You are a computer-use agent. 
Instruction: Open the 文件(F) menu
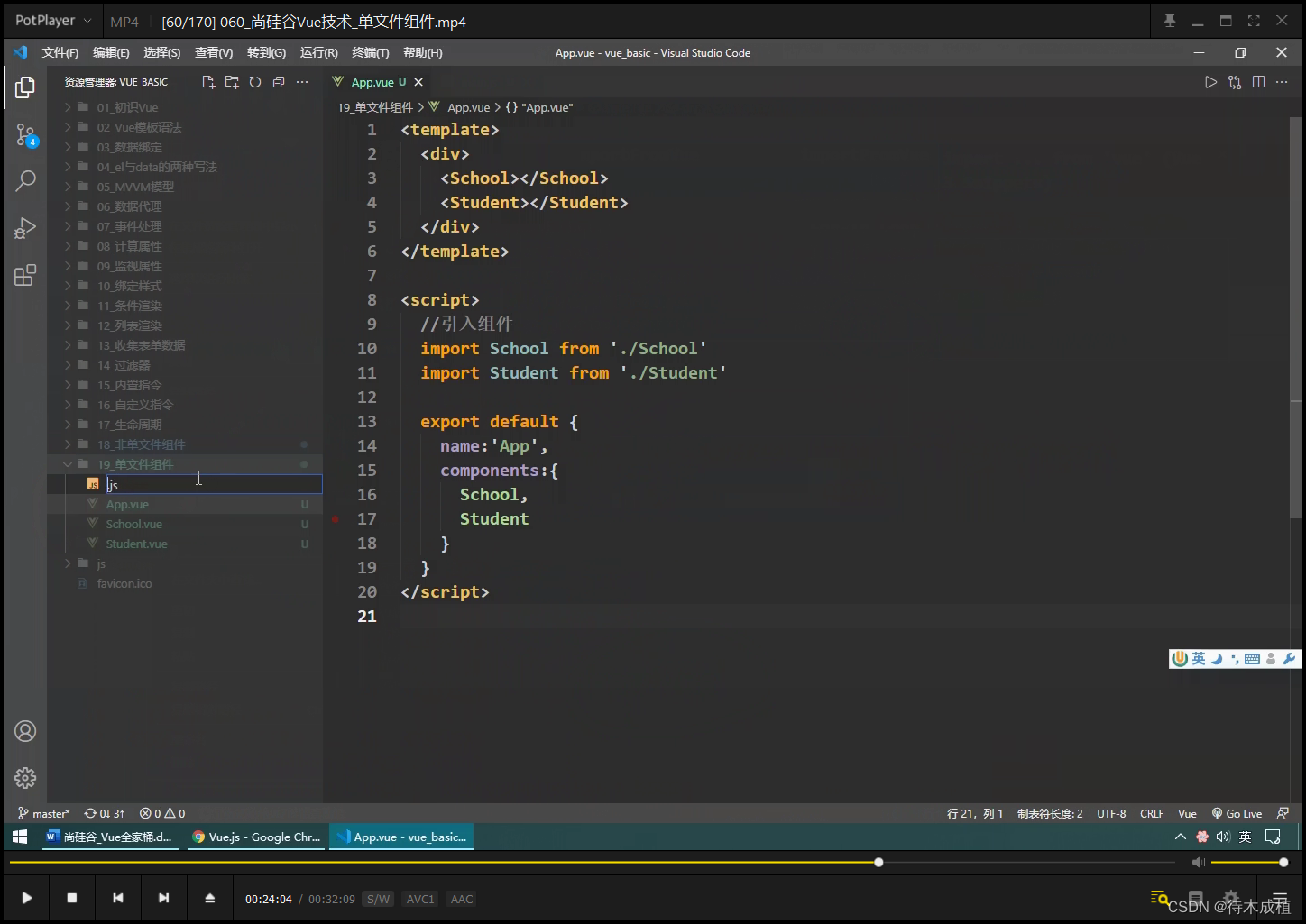click(60, 53)
